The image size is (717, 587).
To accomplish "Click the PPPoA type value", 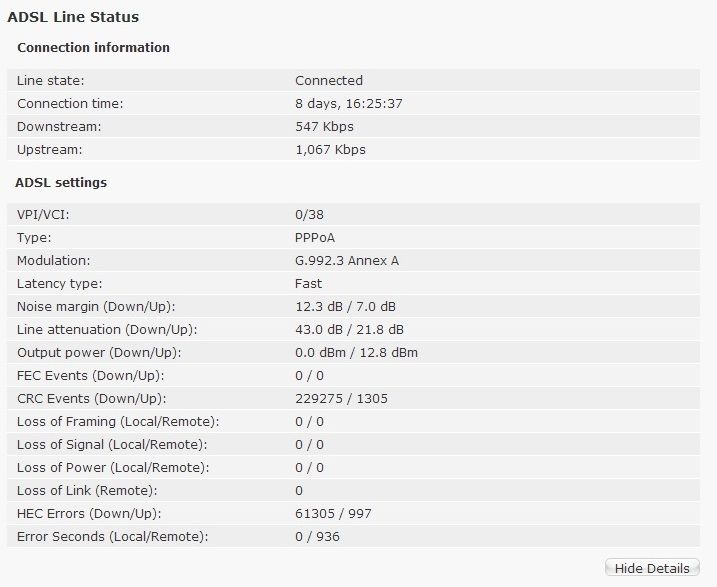I will coord(315,238).
